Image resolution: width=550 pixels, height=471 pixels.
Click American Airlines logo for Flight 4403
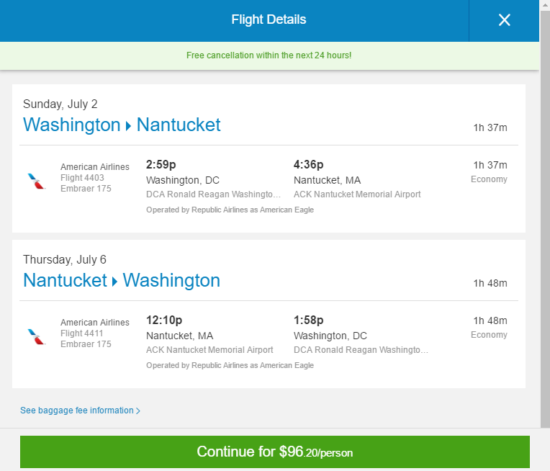(x=36, y=181)
